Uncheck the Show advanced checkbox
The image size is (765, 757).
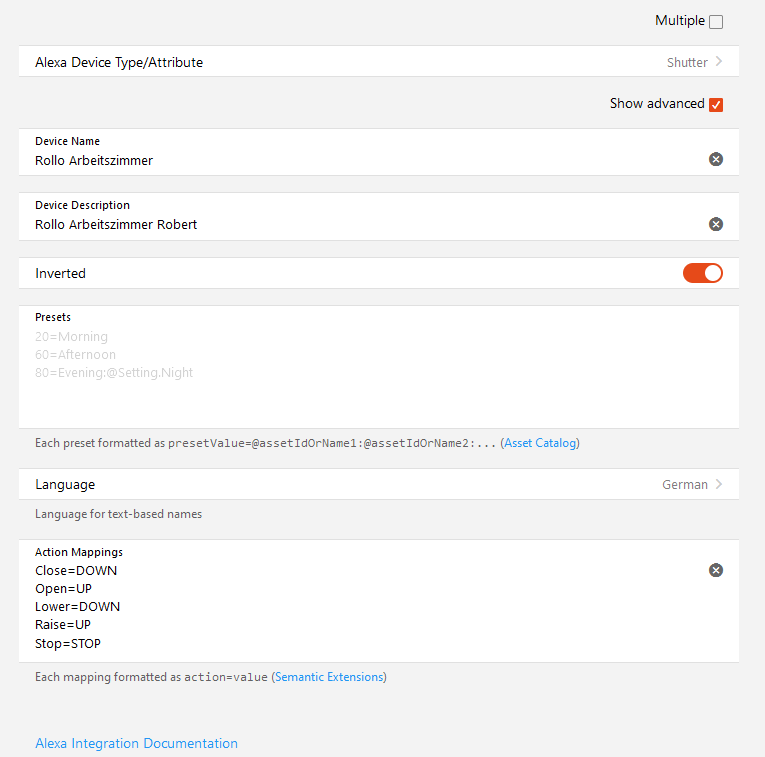click(x=716, y=105)
